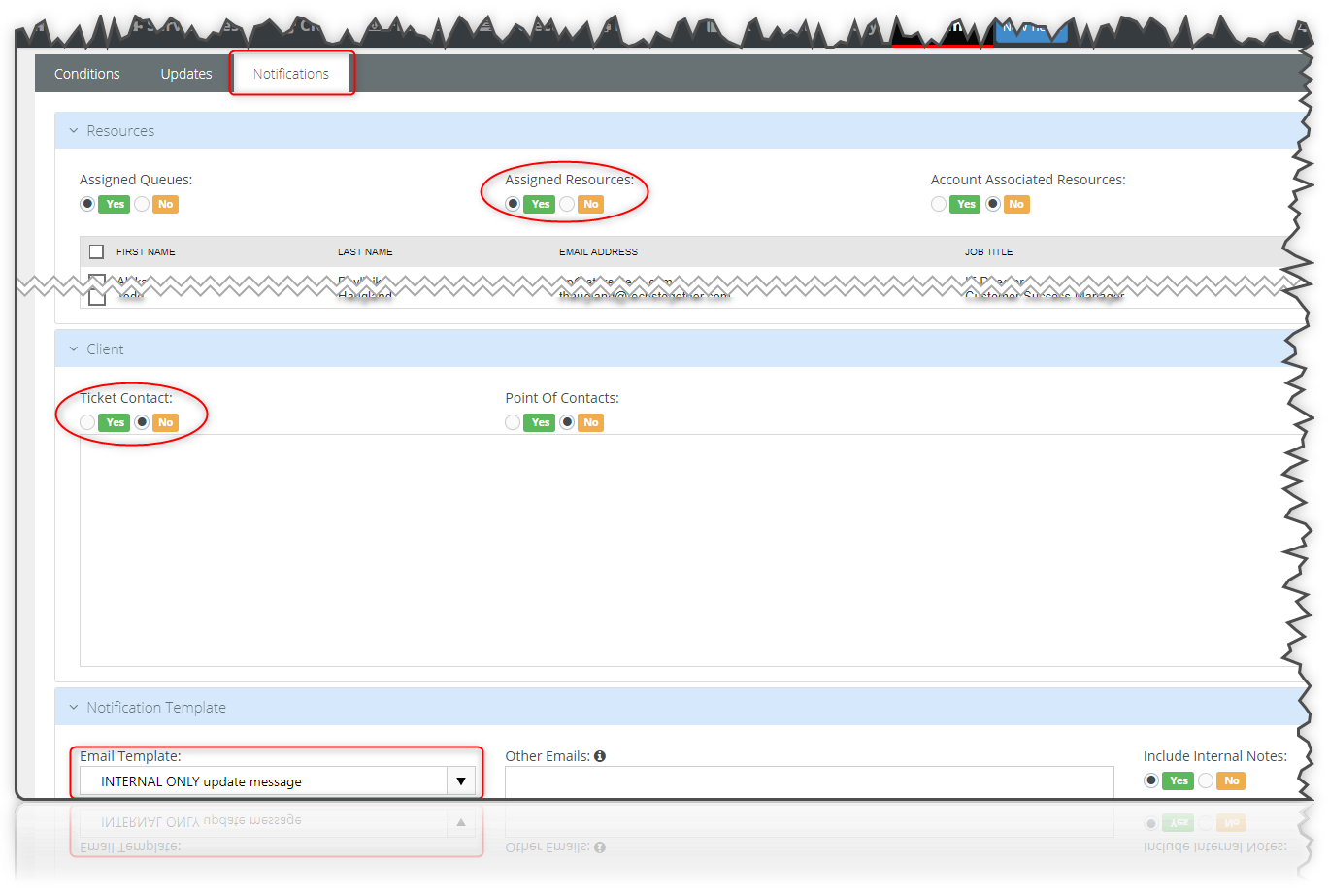Switch to the Updates tab
Screen dimensions: 1329x896
(x=185, y=73)
